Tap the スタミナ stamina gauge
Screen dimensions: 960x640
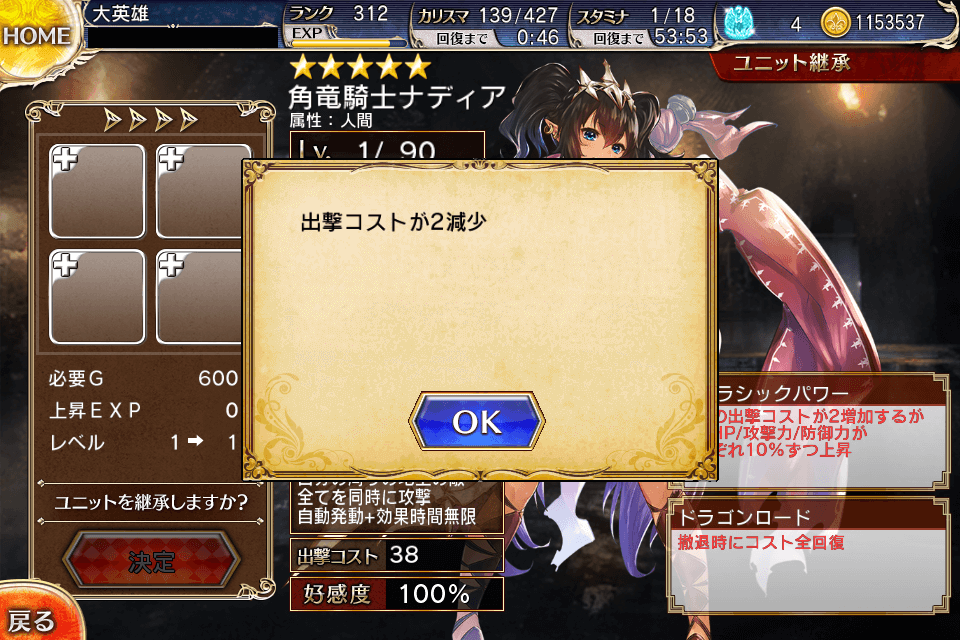(640, 26)
